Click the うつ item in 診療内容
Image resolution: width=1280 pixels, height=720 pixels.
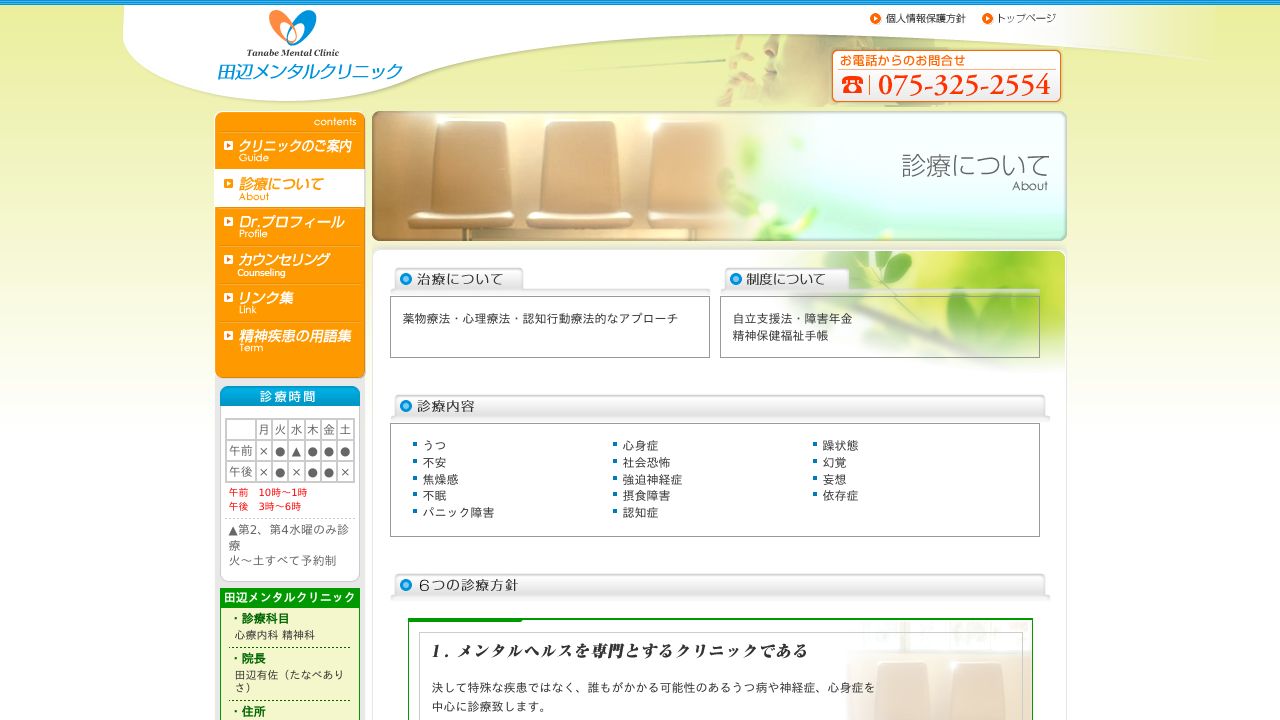coord(436,445)
